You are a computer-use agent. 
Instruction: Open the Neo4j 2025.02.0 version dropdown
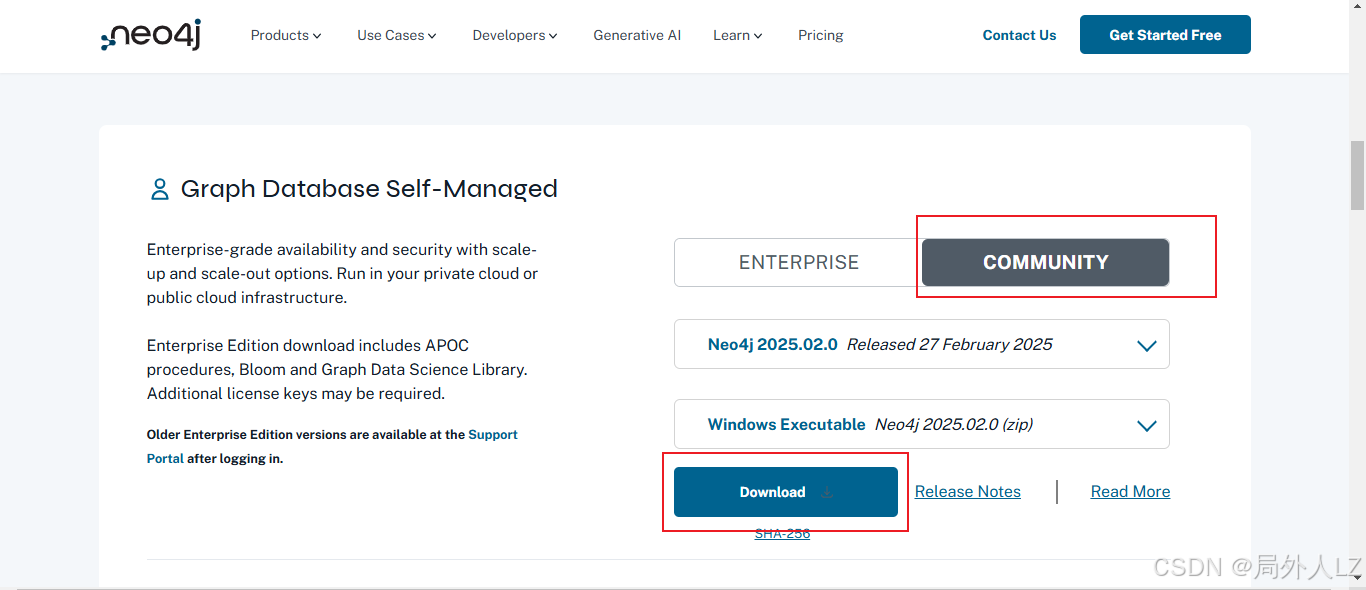point(922,344)
